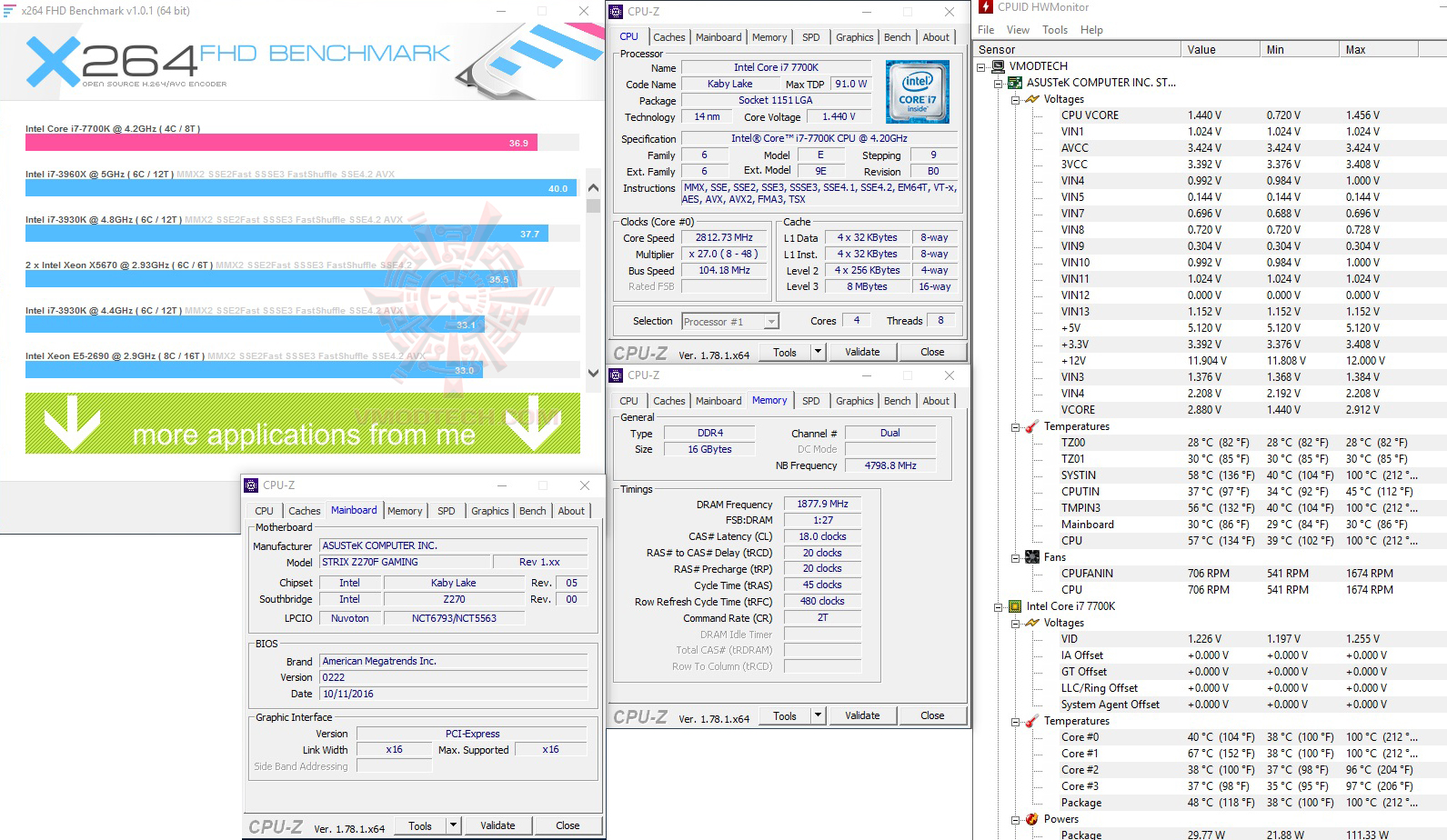Click the DRAM Frequency 1877.9 MHz field

[x=822, y=504]
